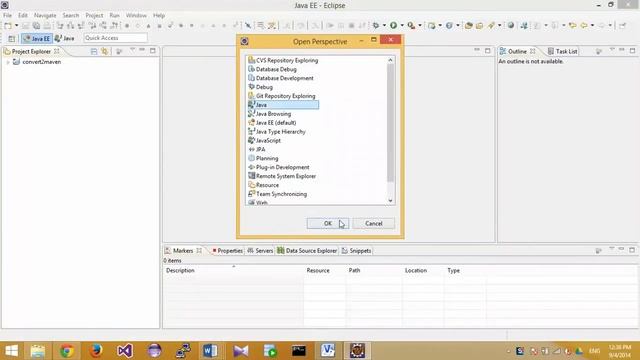Open Google Chrome from the taskbar
This screenshot has width=640, height=360.
pos(67,351)
